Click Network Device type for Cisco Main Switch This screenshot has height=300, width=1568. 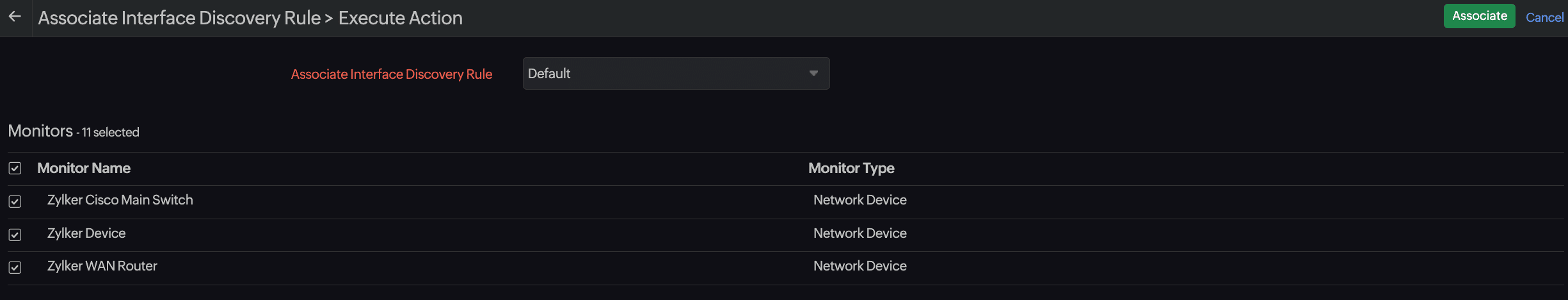(x=860, y=200)
